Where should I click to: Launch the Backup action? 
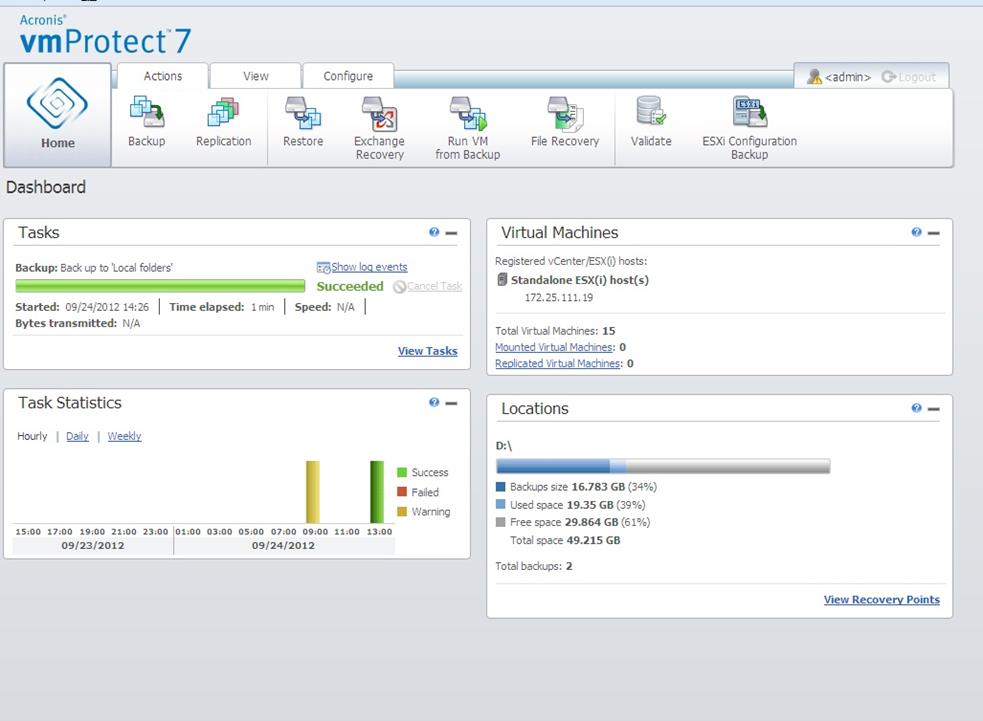click(x=147, y=122)
